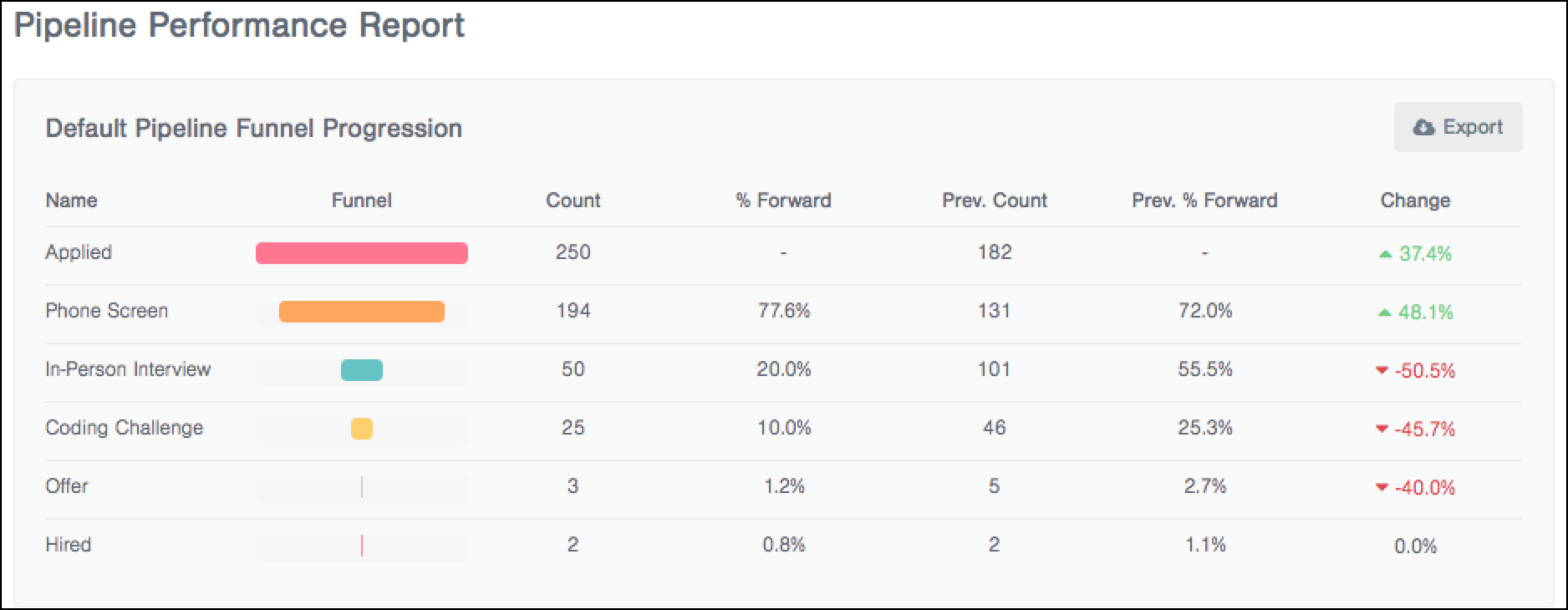
Task: Click the cloud icon on Export
Action: (x=1423, y=128)
